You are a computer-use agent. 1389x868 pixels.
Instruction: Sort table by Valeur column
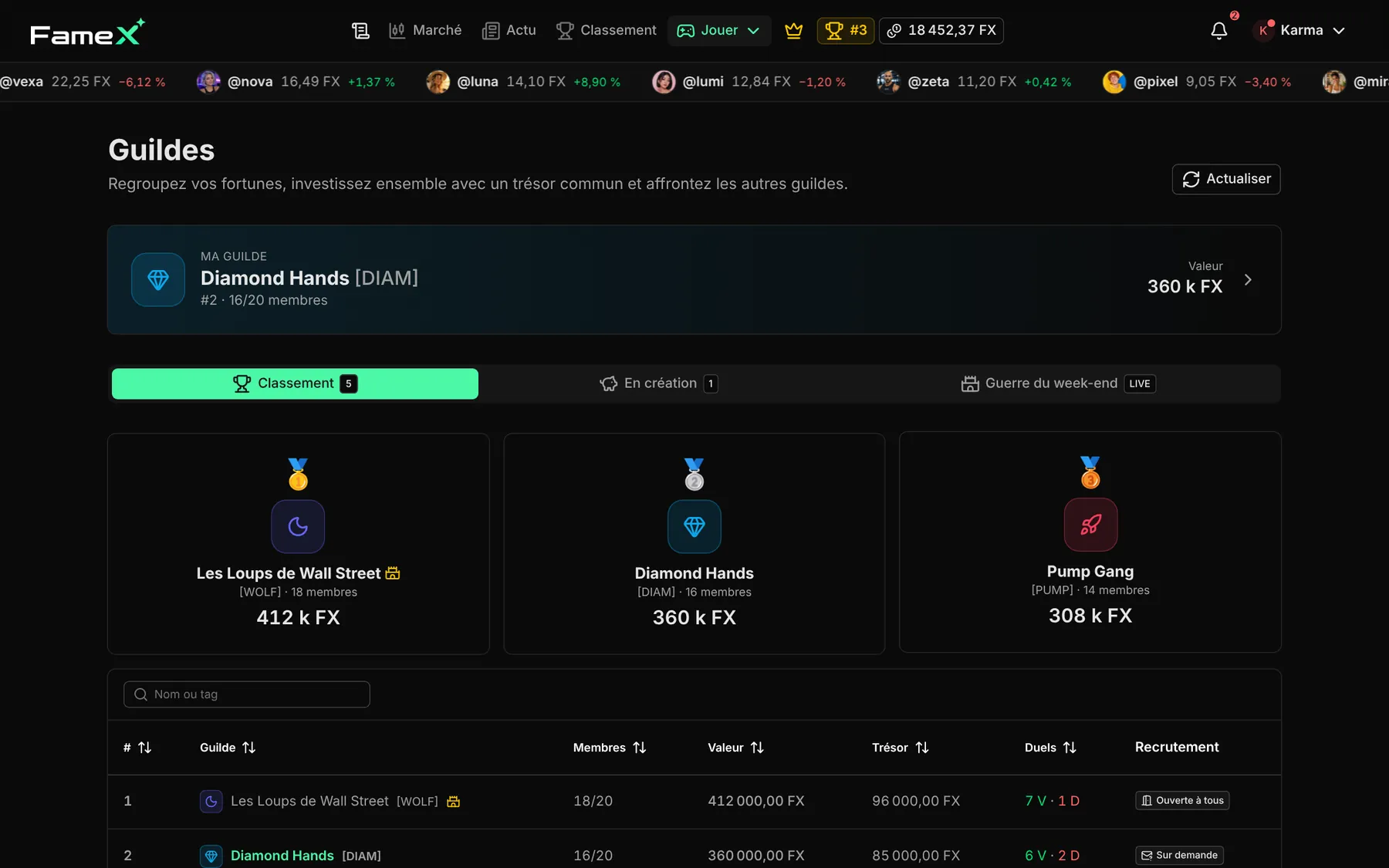coord(735,748)
